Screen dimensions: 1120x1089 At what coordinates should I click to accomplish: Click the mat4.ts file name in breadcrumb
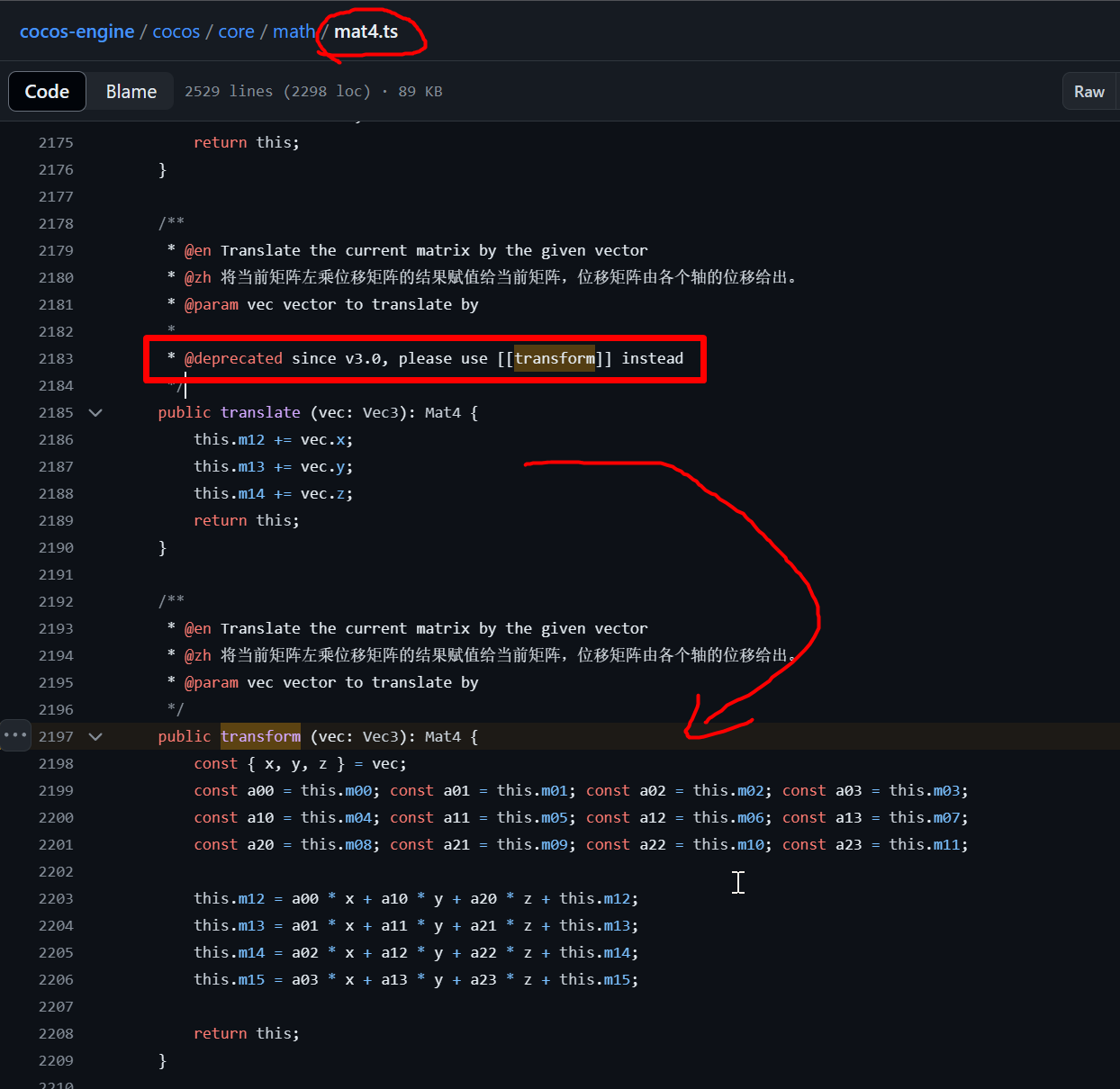point(366,31)
